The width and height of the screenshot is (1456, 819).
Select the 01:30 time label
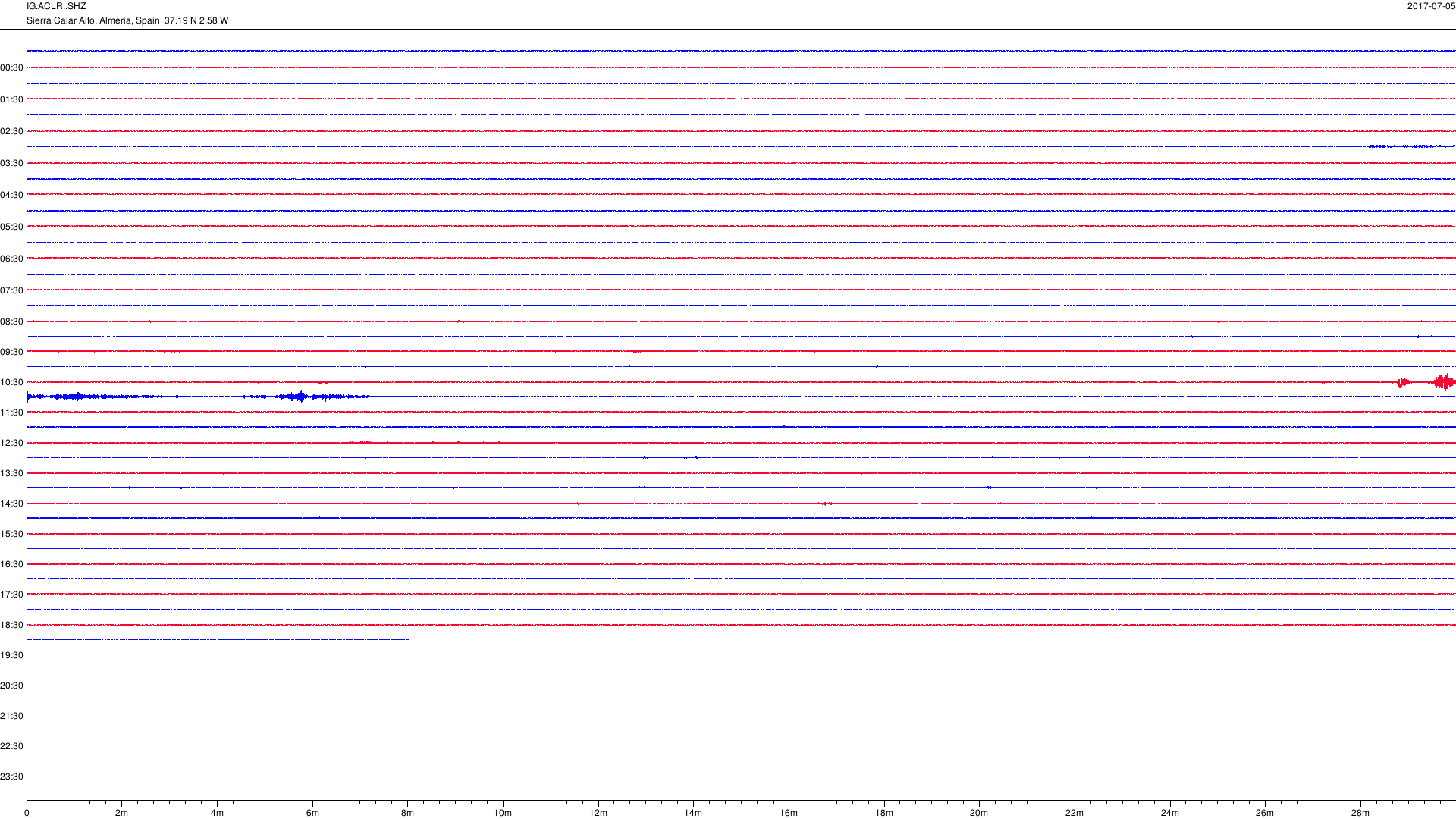point(11,99)
